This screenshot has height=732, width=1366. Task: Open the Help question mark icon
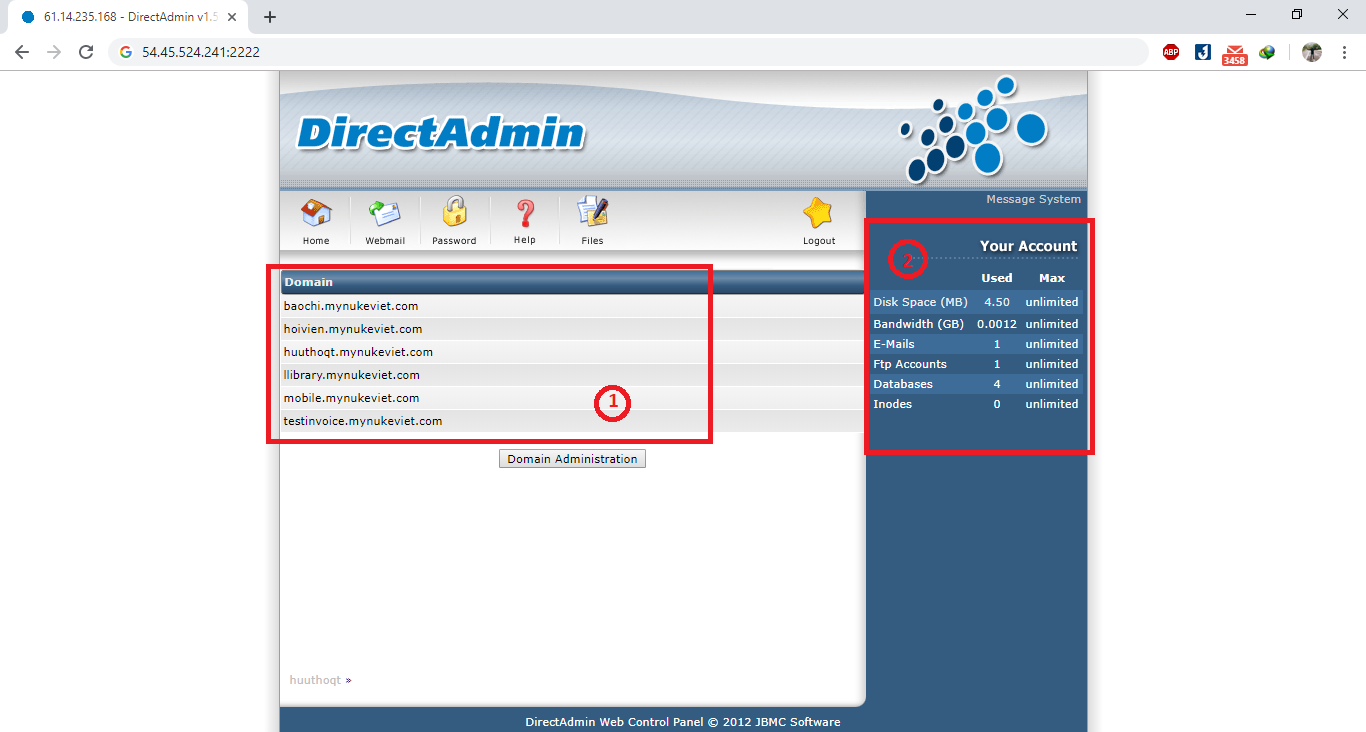point(525,214)
